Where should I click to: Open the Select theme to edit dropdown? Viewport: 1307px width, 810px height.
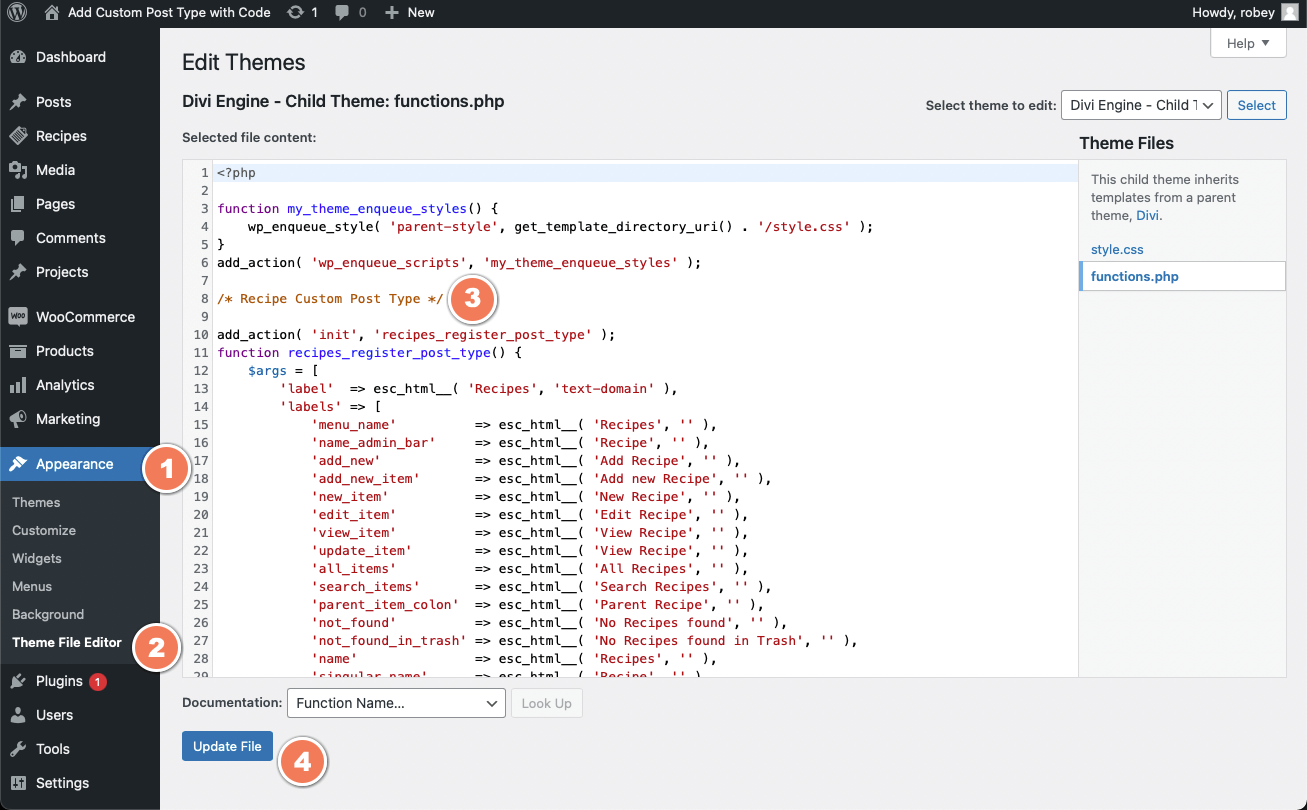coord(1141,105)
